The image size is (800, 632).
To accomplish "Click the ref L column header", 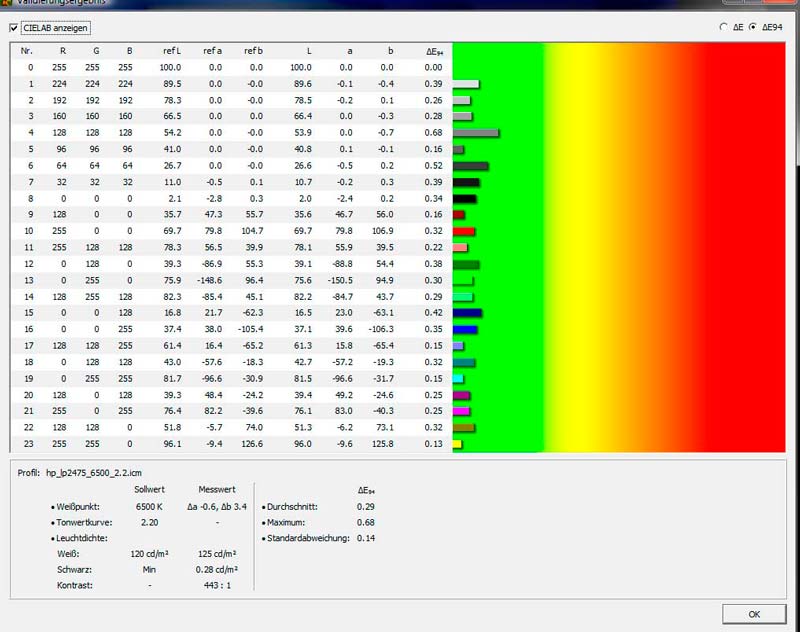I will click(171, 50).
